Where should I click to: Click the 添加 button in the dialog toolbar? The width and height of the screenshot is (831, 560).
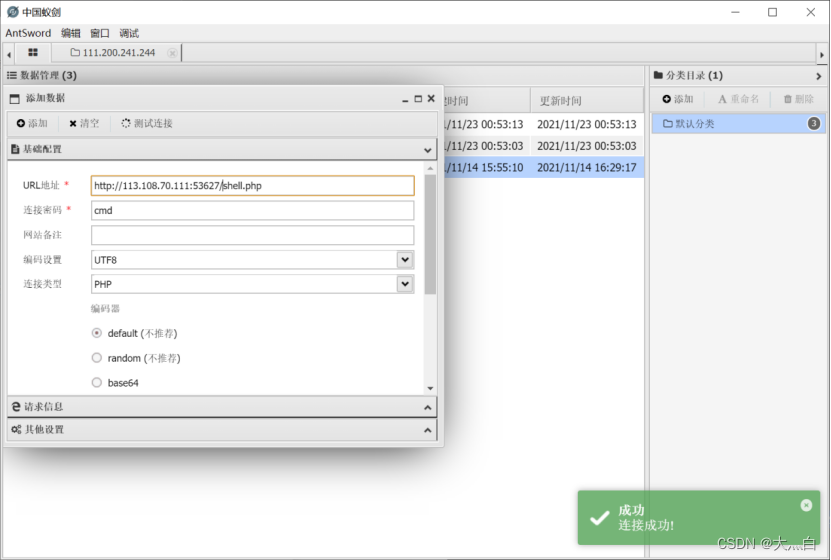(32, 123)
